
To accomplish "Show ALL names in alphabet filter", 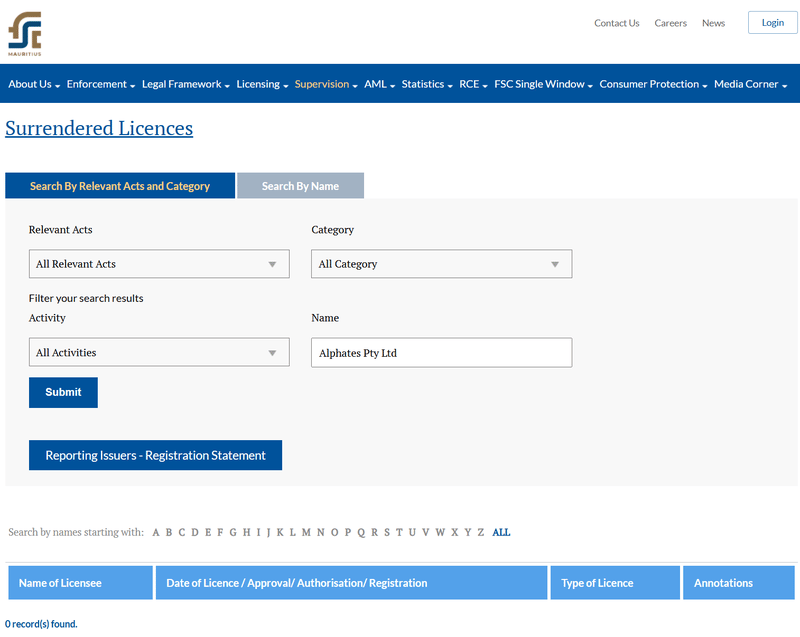I will point(501,532).
